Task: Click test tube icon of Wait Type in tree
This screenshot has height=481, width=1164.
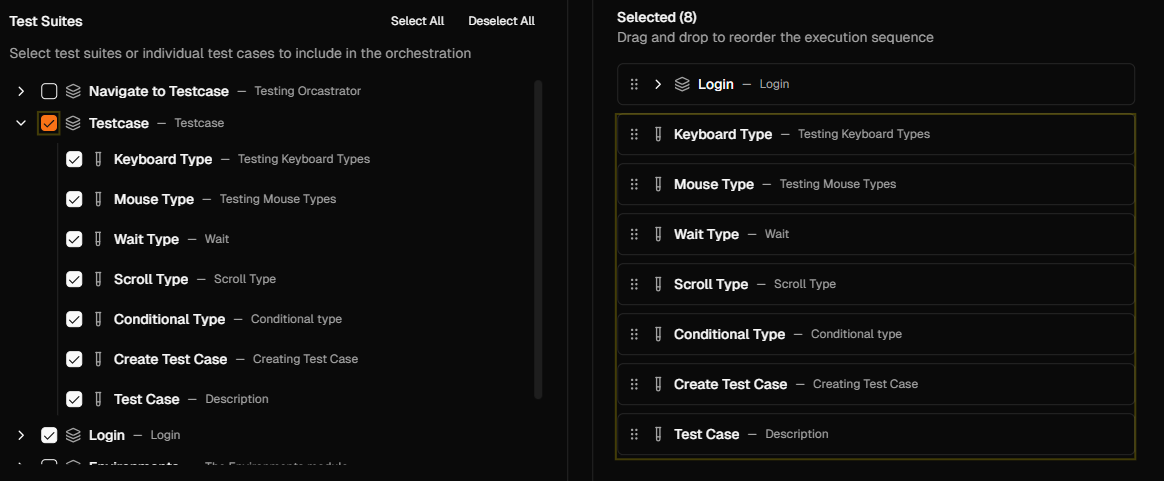Action: click(98, 240)
